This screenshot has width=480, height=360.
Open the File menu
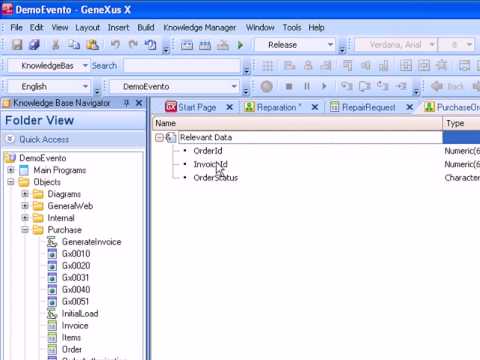tap(16, 28)
